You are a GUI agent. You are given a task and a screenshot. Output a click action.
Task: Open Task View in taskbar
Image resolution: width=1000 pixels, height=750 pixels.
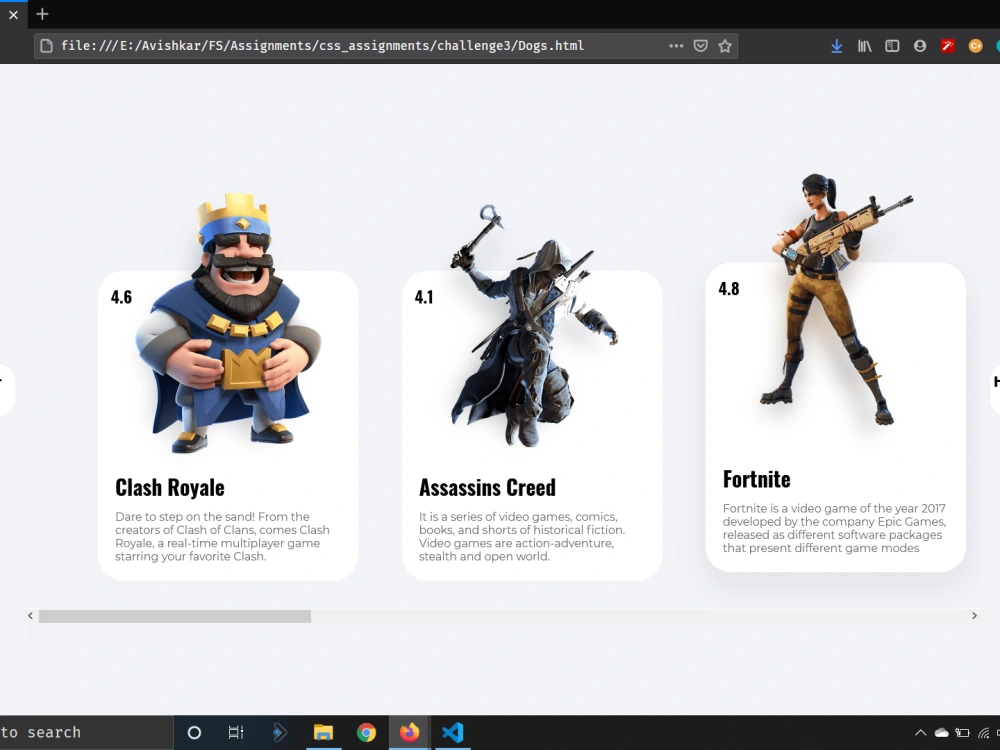[x=236, y=733]
